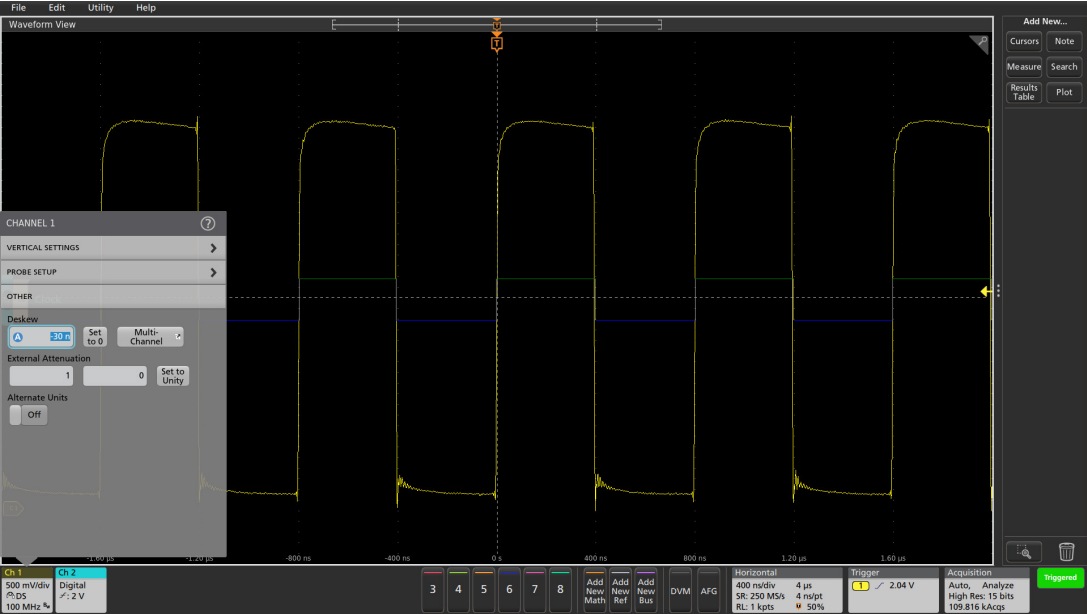Click the Set to 0 deskew button
1087x614 pixels.
94,336
